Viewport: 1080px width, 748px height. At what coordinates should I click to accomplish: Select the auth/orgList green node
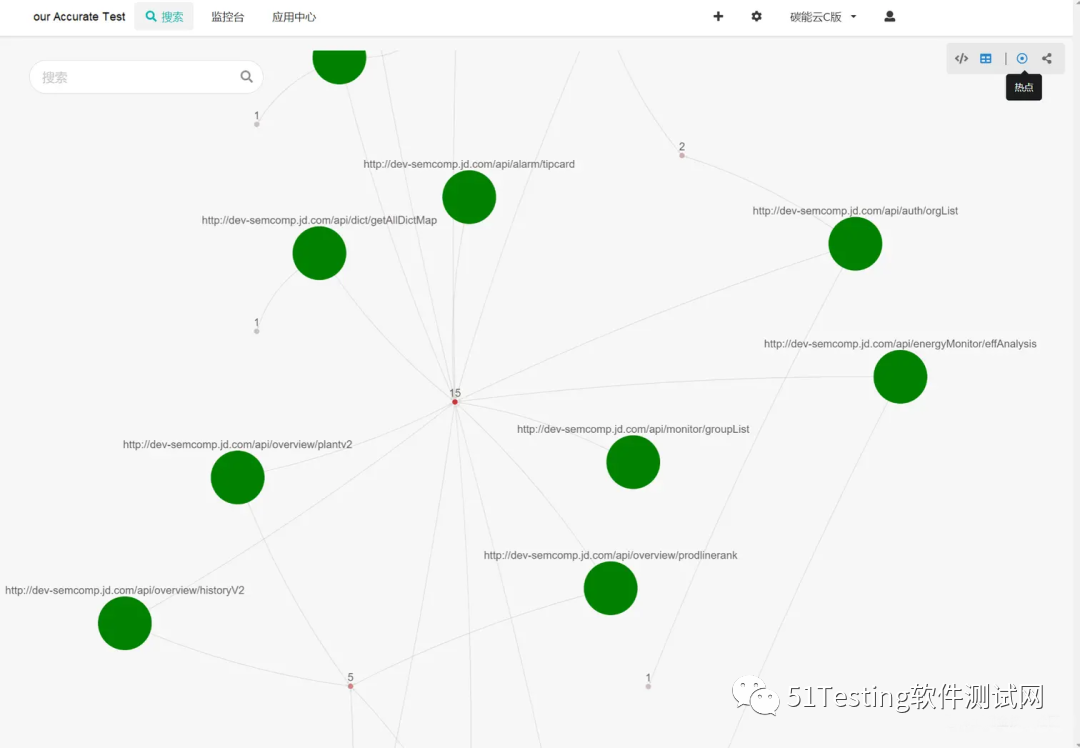click(x=855, y=244)
